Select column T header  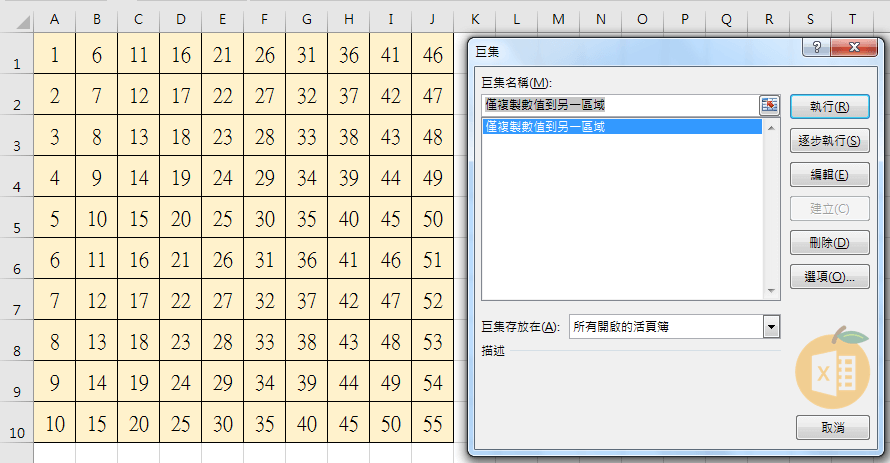(x=851, y=20)
